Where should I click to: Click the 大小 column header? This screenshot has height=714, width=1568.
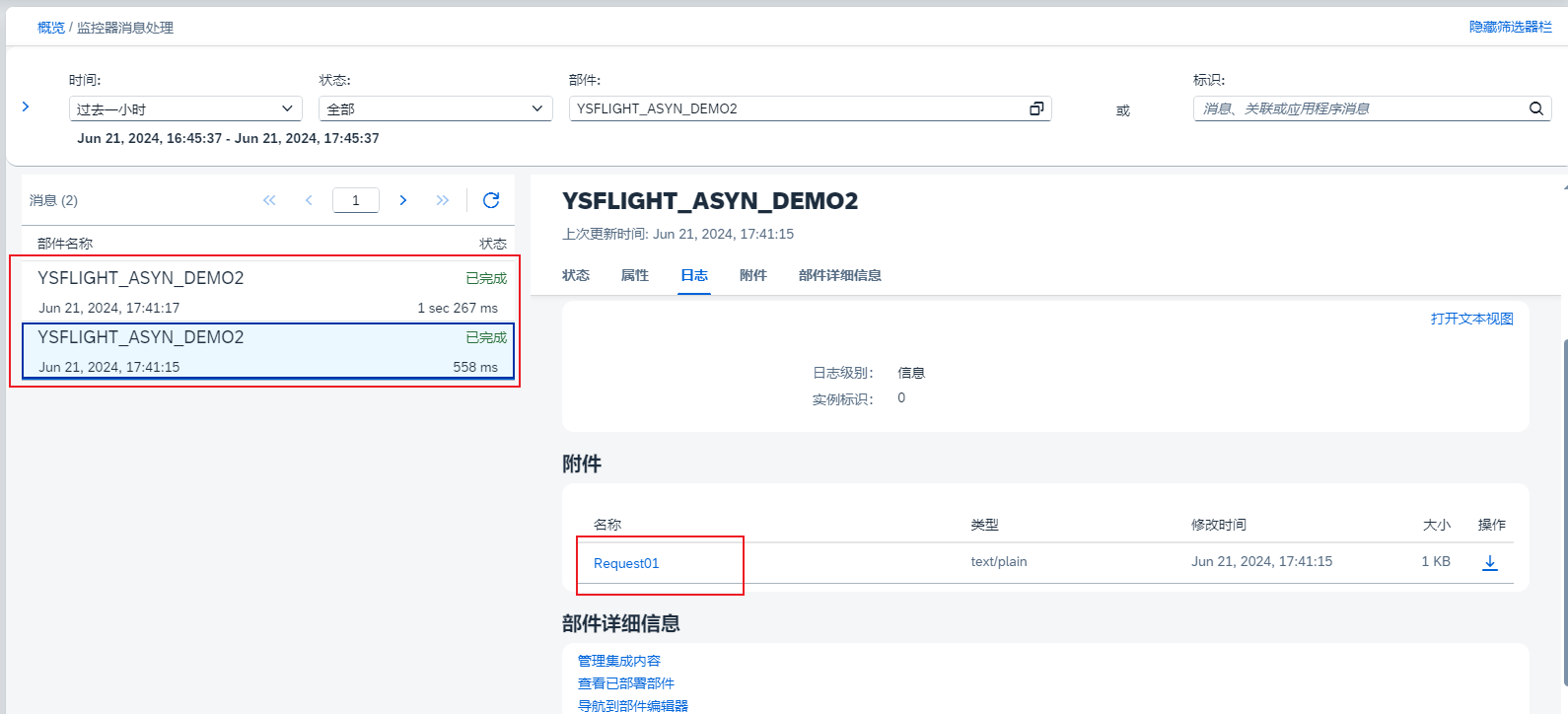1437,525
